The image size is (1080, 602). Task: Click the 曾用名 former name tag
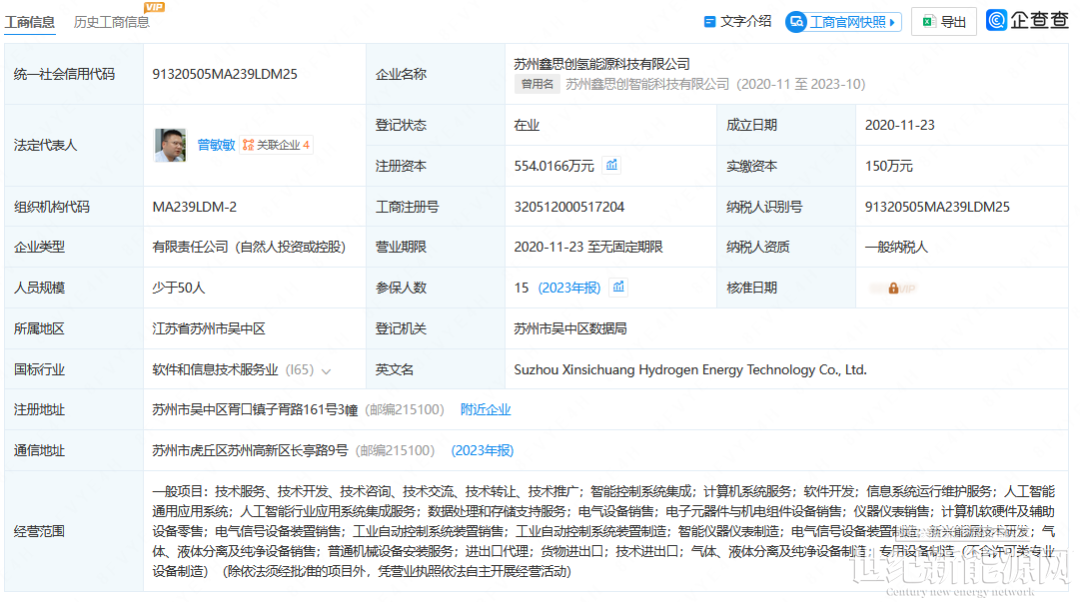[537, 85]
